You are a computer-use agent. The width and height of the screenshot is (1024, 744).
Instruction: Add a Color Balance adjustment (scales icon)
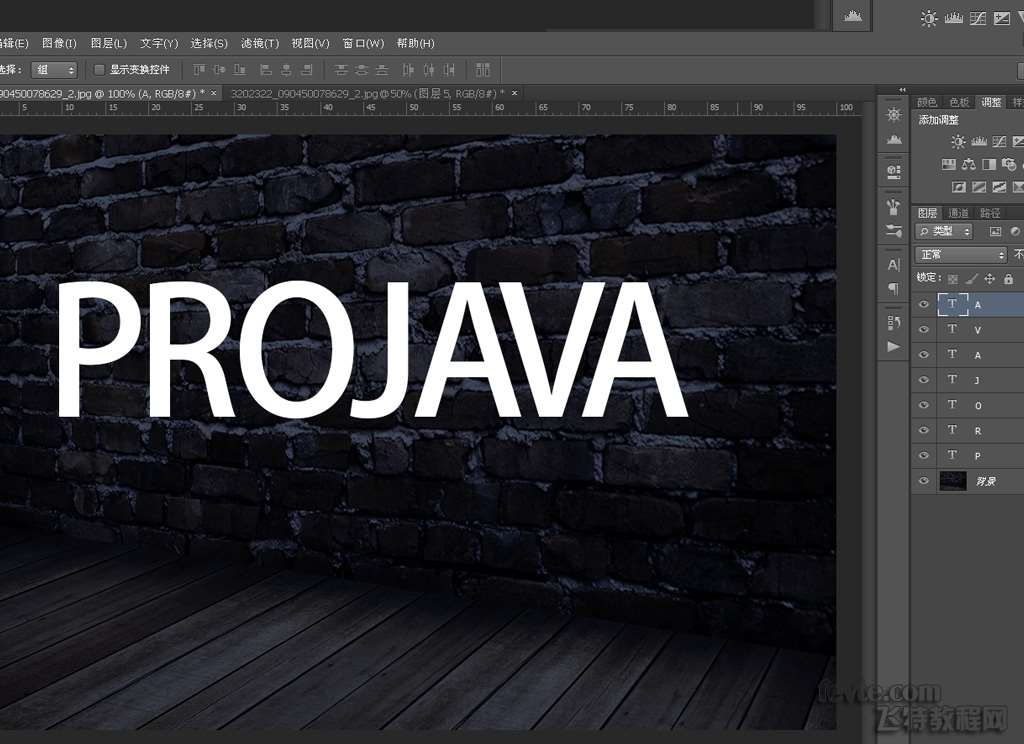click(x=968, y=165)
